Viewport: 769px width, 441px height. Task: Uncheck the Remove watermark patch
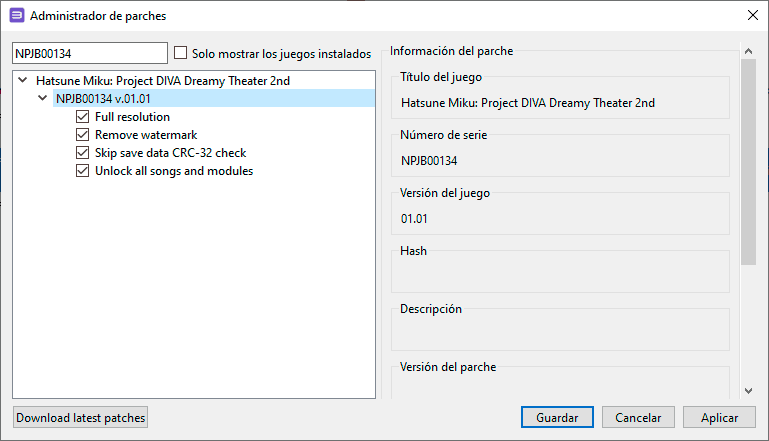click(x=82, y=134)
